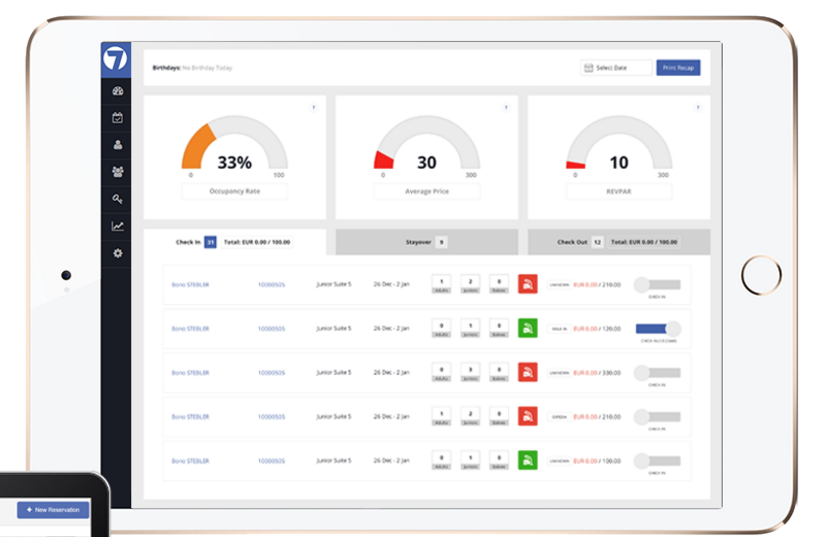Click calendar icon inside Select Date field

pos(588,68)
